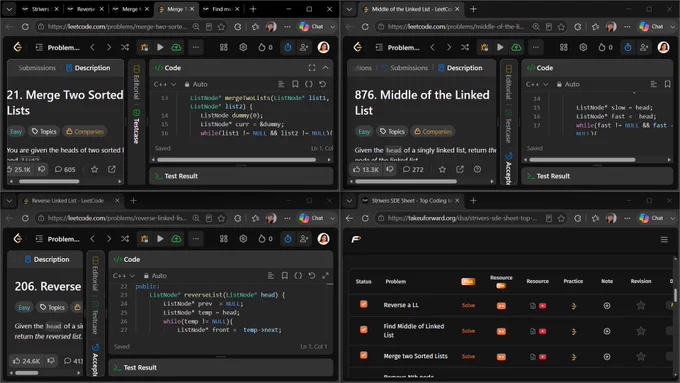Open Problem List in Reverse Linked List window
This screenshot has height=383, width=680.
[x=58, y=239]
